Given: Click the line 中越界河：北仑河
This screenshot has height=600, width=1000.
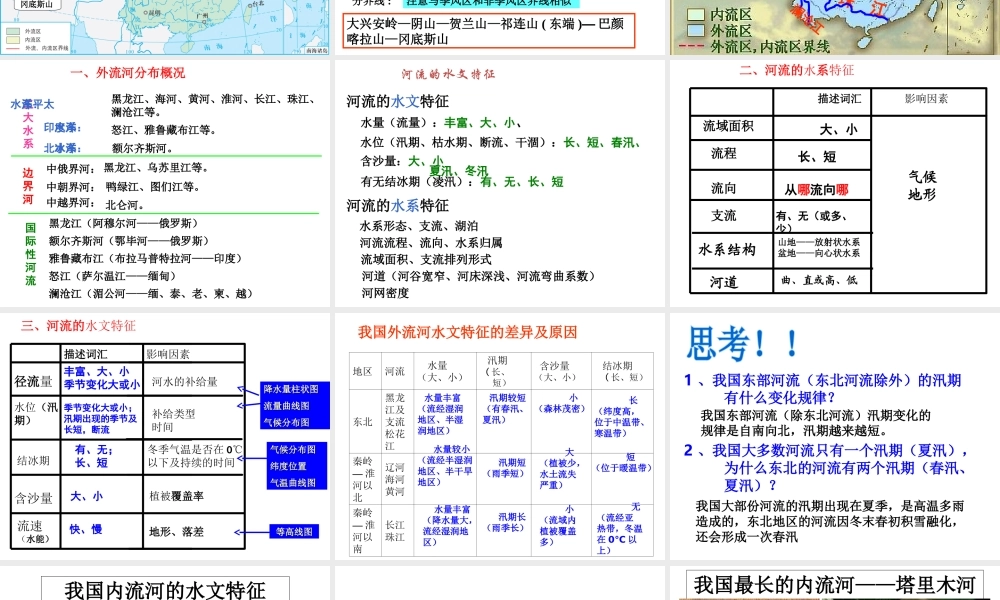Looking at the screenshot, I should coord(95,204).
